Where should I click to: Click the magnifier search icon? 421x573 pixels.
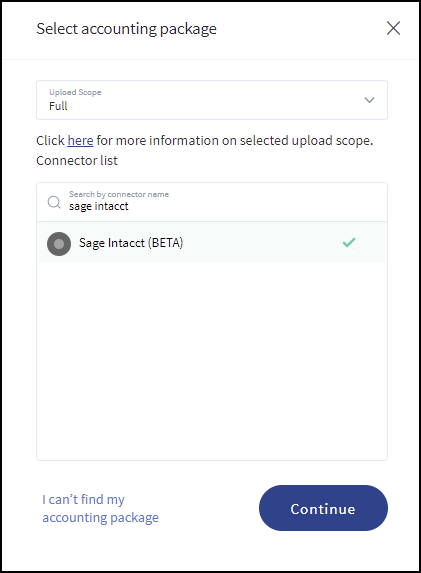(x=54, y=202)
